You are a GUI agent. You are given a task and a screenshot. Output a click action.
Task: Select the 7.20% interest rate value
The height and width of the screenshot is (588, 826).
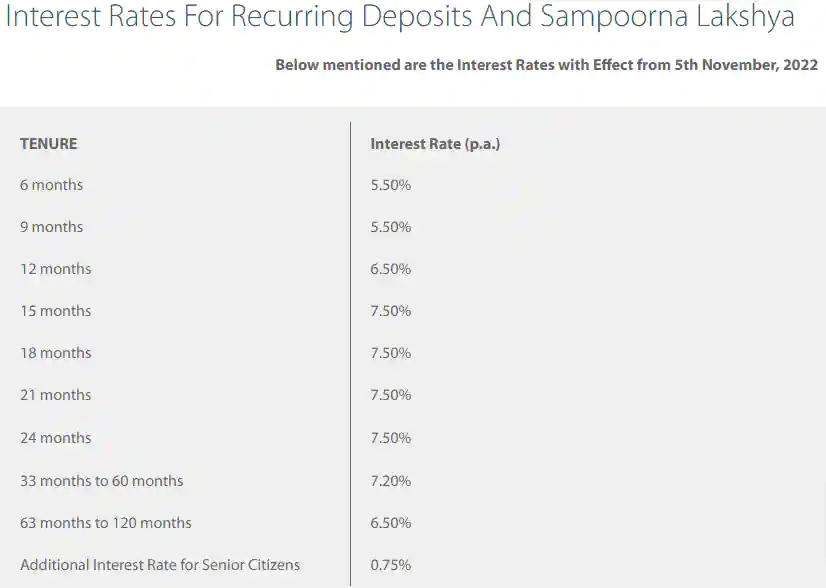coord(390,481)
